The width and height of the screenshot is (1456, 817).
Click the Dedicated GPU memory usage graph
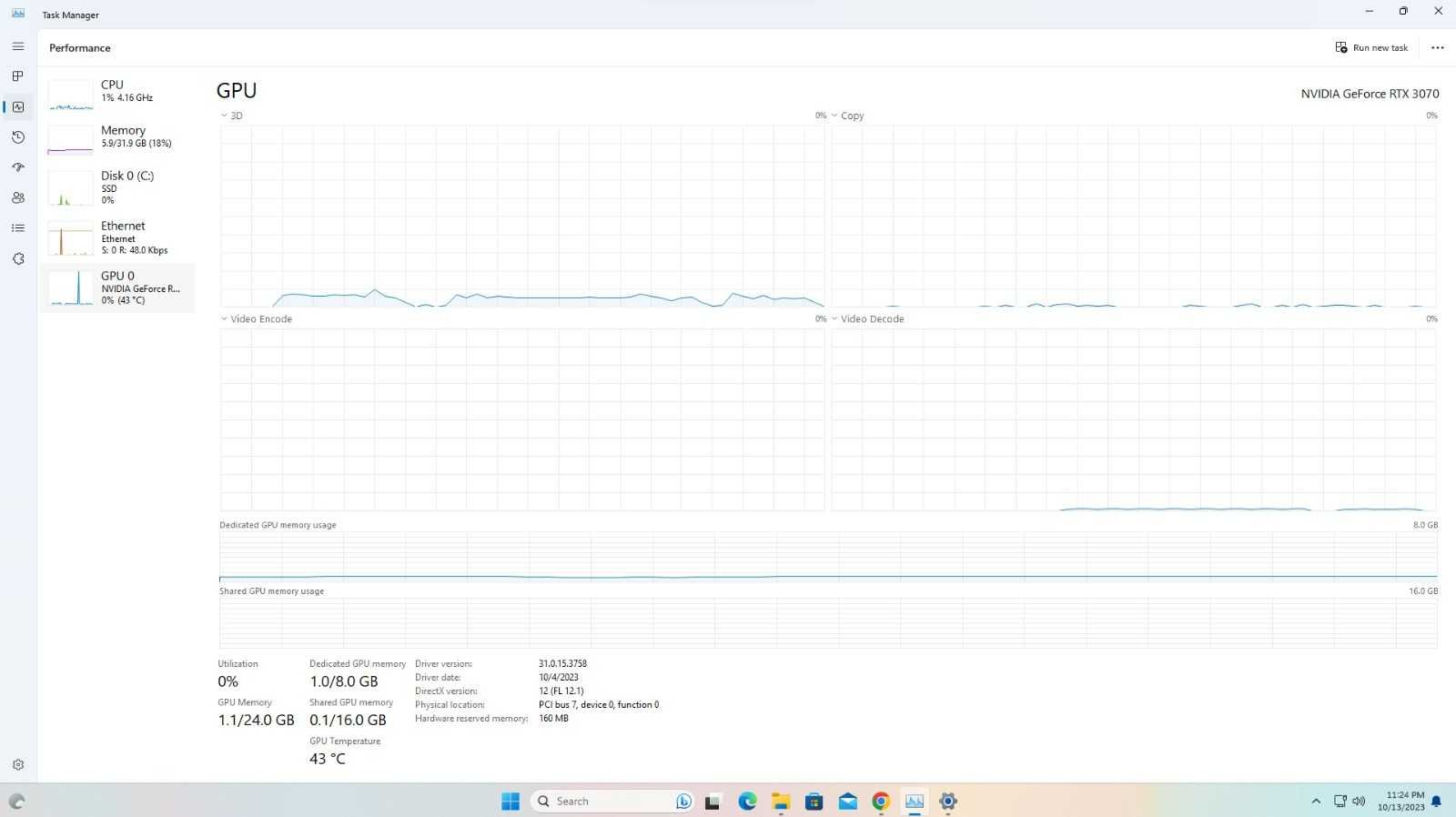[828, 557]
